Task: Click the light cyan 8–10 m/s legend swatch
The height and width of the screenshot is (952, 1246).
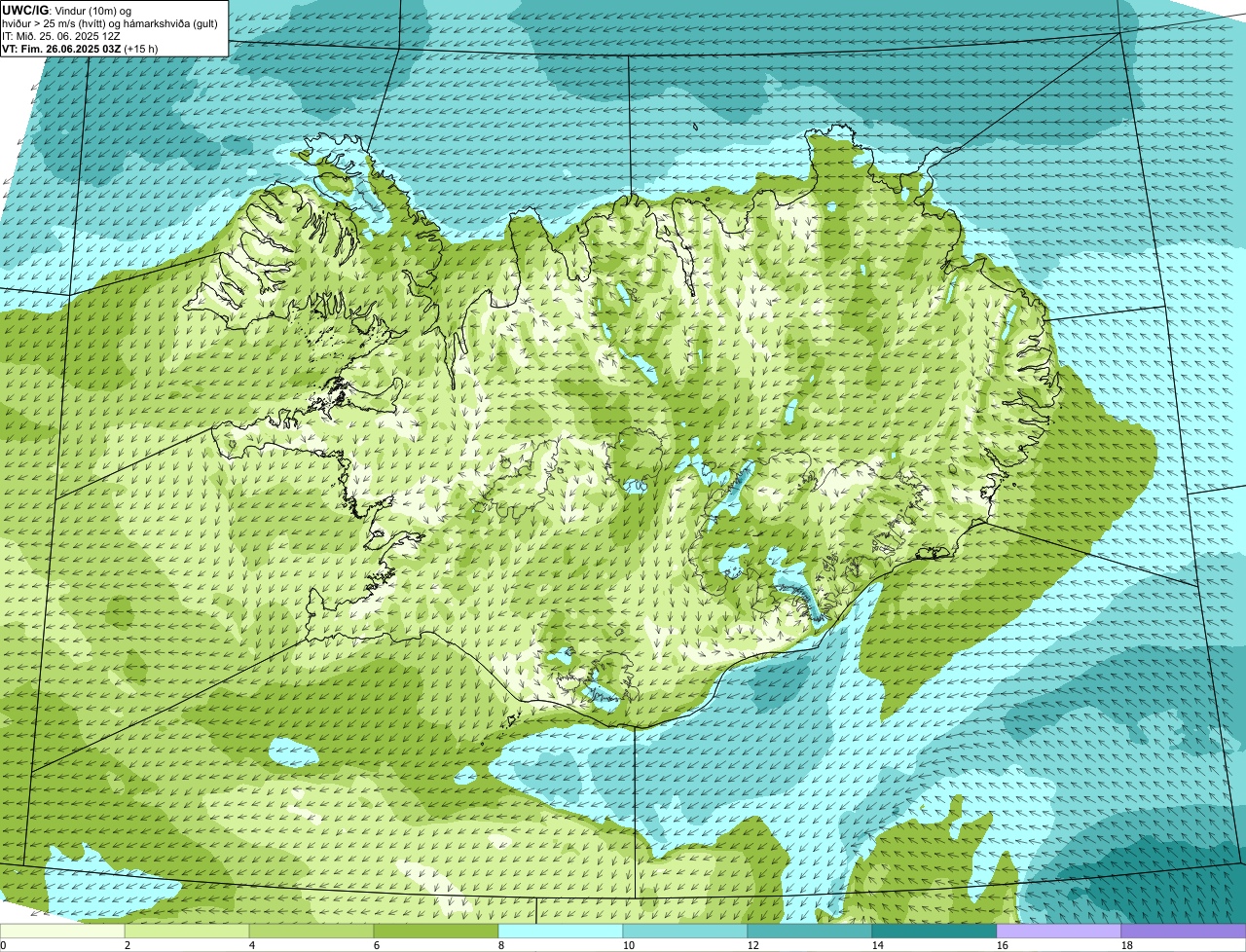Action: (561, 932)
